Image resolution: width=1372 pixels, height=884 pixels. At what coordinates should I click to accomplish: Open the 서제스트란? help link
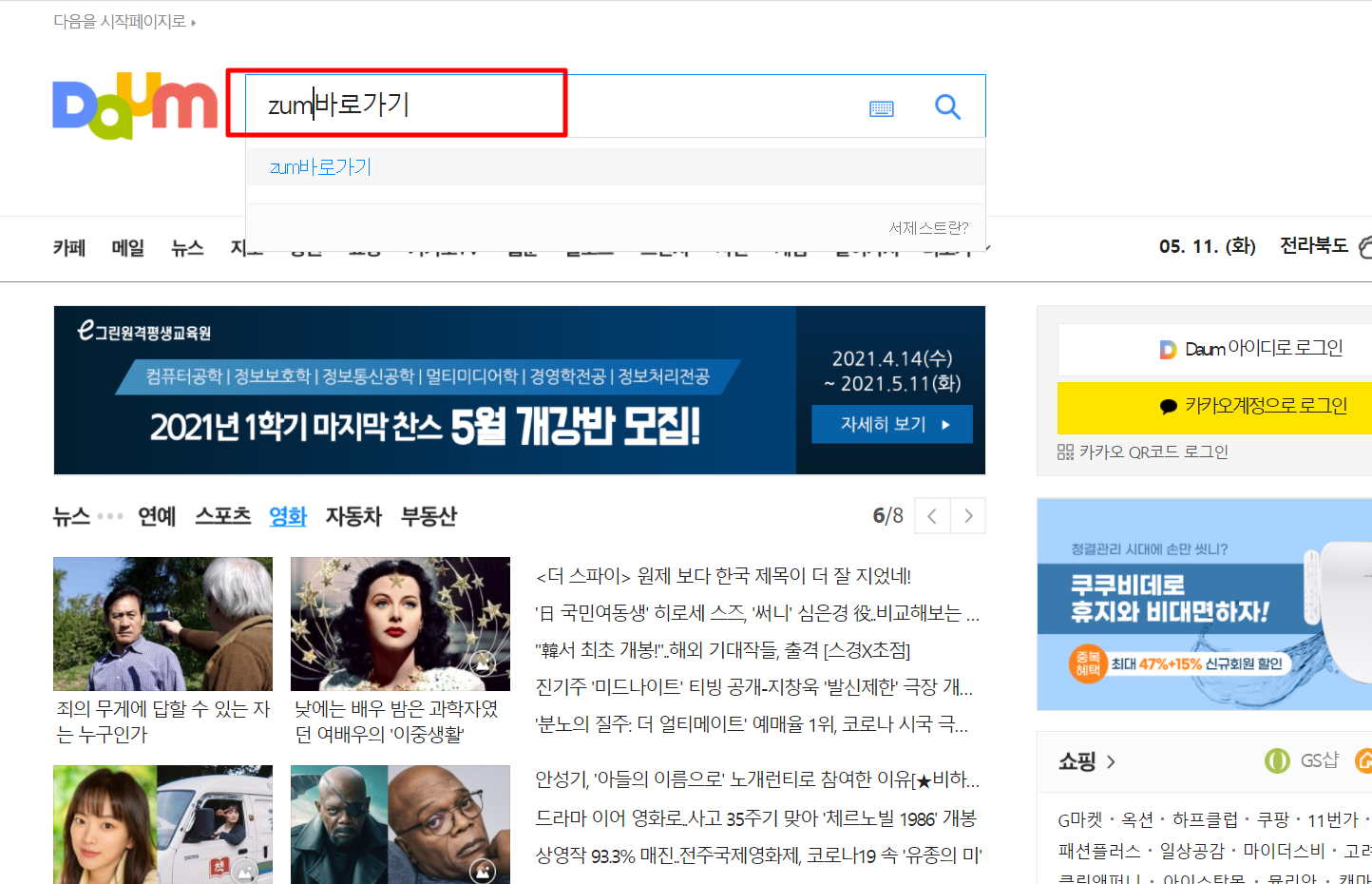point(928,228)
